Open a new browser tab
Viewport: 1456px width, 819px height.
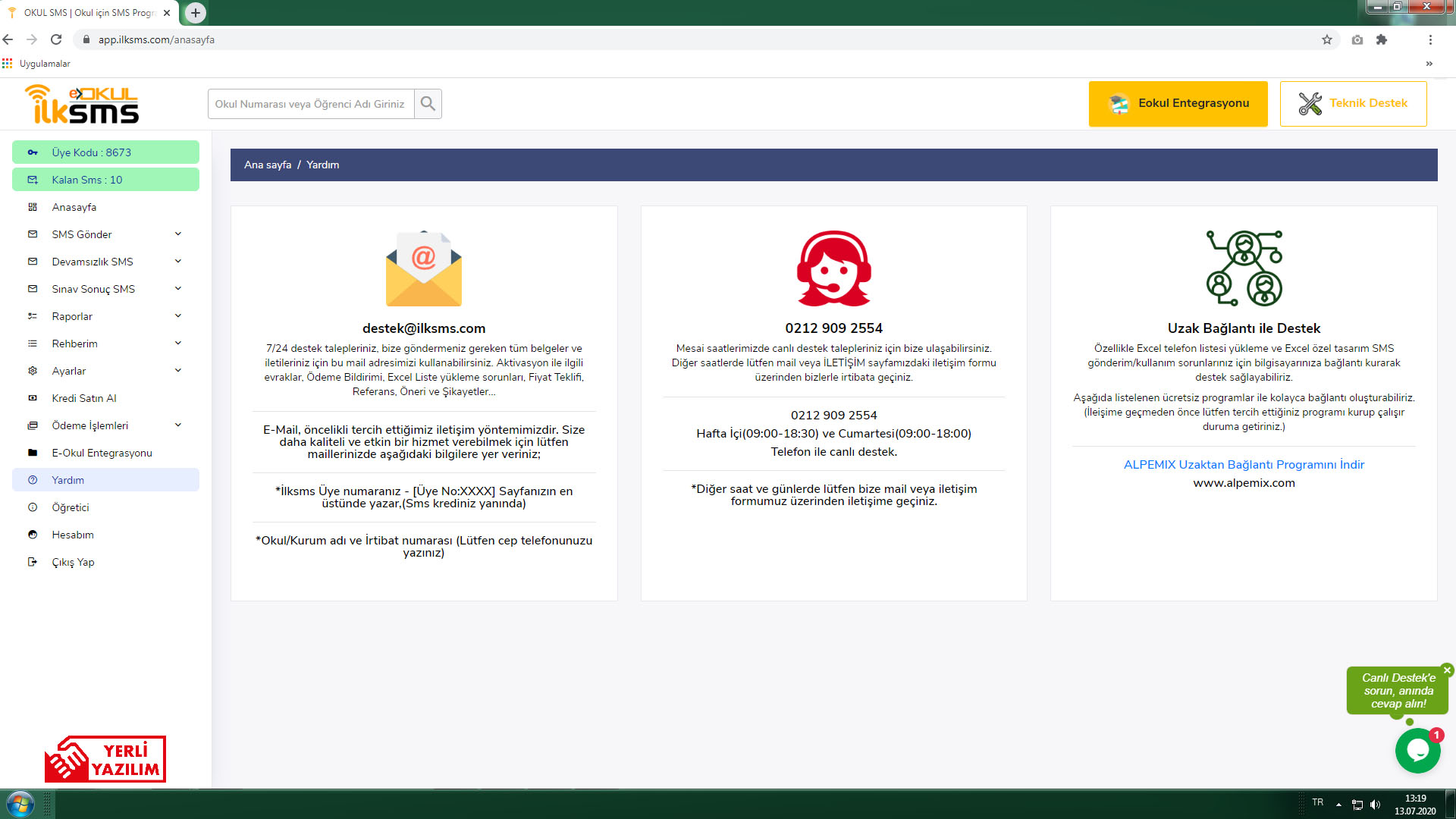(196, 13)
